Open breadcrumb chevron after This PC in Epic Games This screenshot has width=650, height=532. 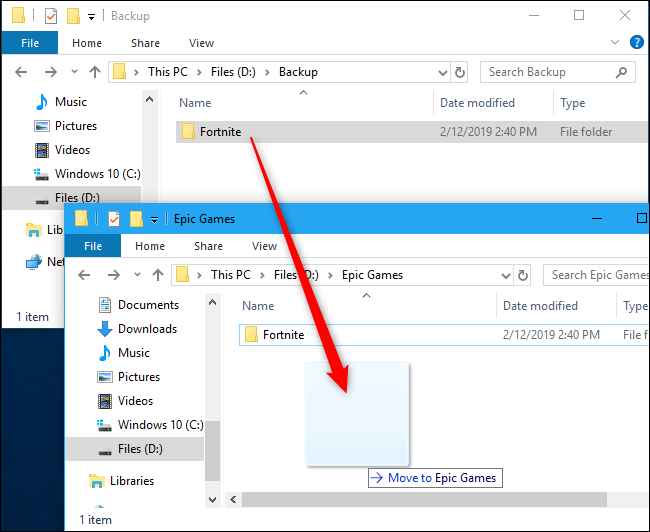point(262,275)
